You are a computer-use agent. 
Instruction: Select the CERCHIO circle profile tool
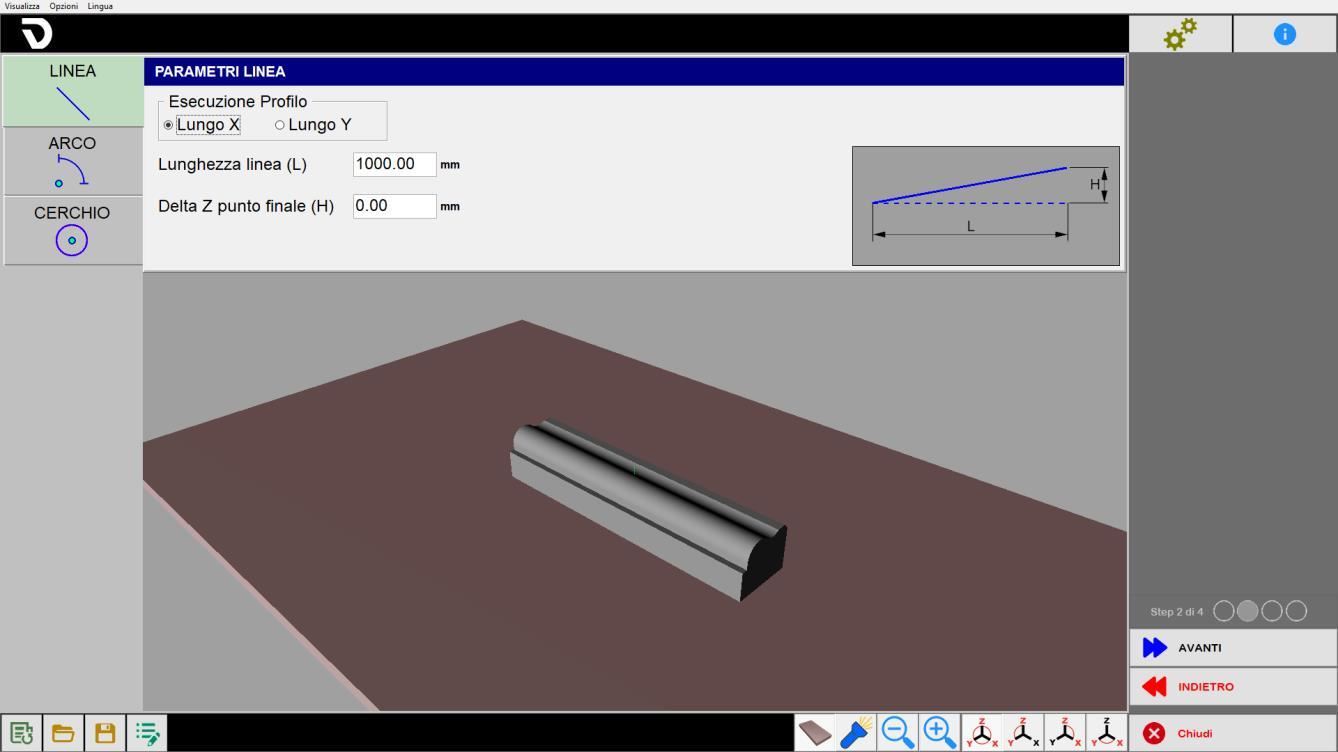point(72,230)
